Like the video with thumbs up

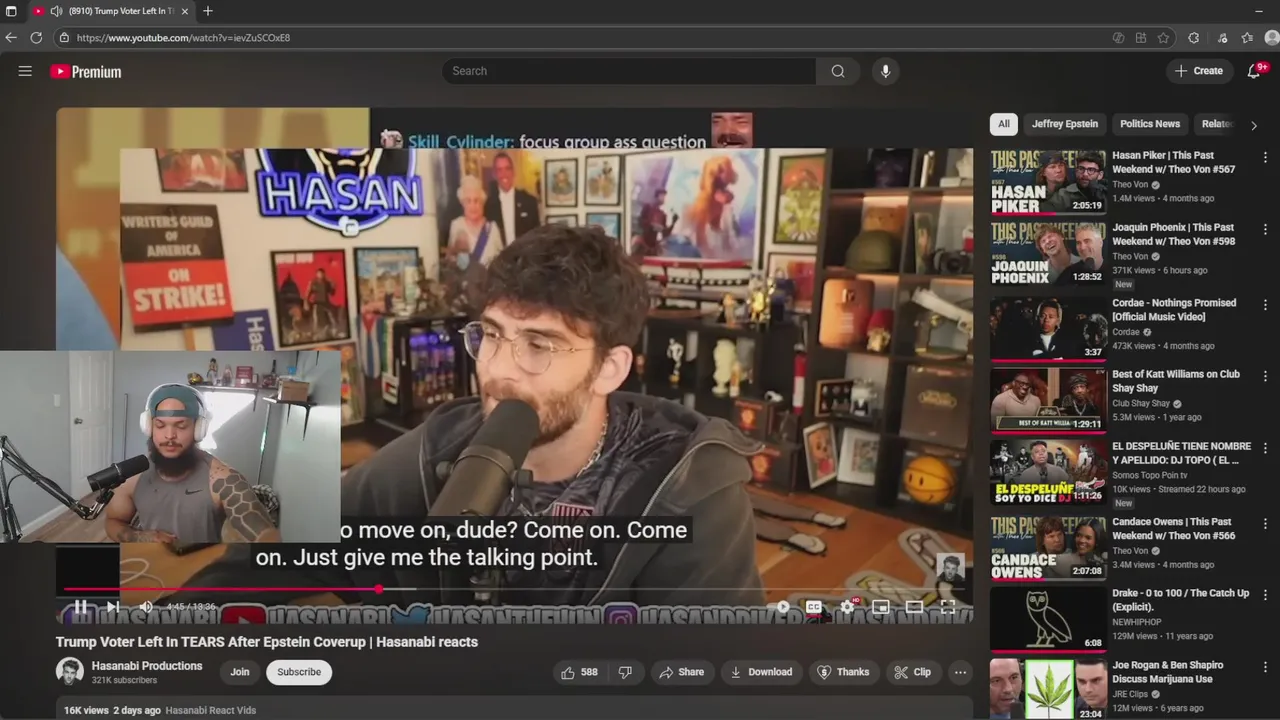click(x=579, y=672)
